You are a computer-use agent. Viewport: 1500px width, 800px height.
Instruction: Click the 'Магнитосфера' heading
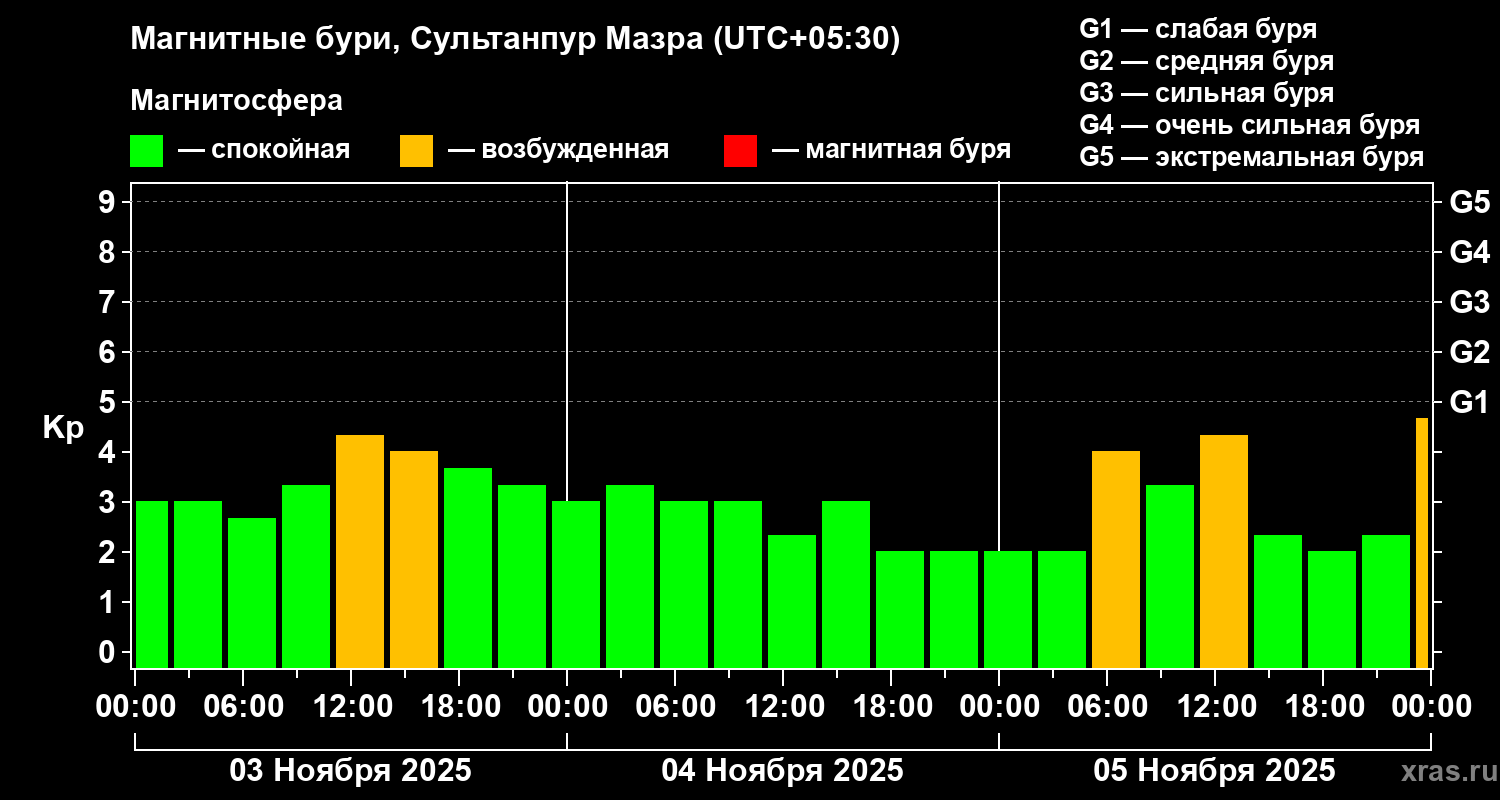(237, 101)
